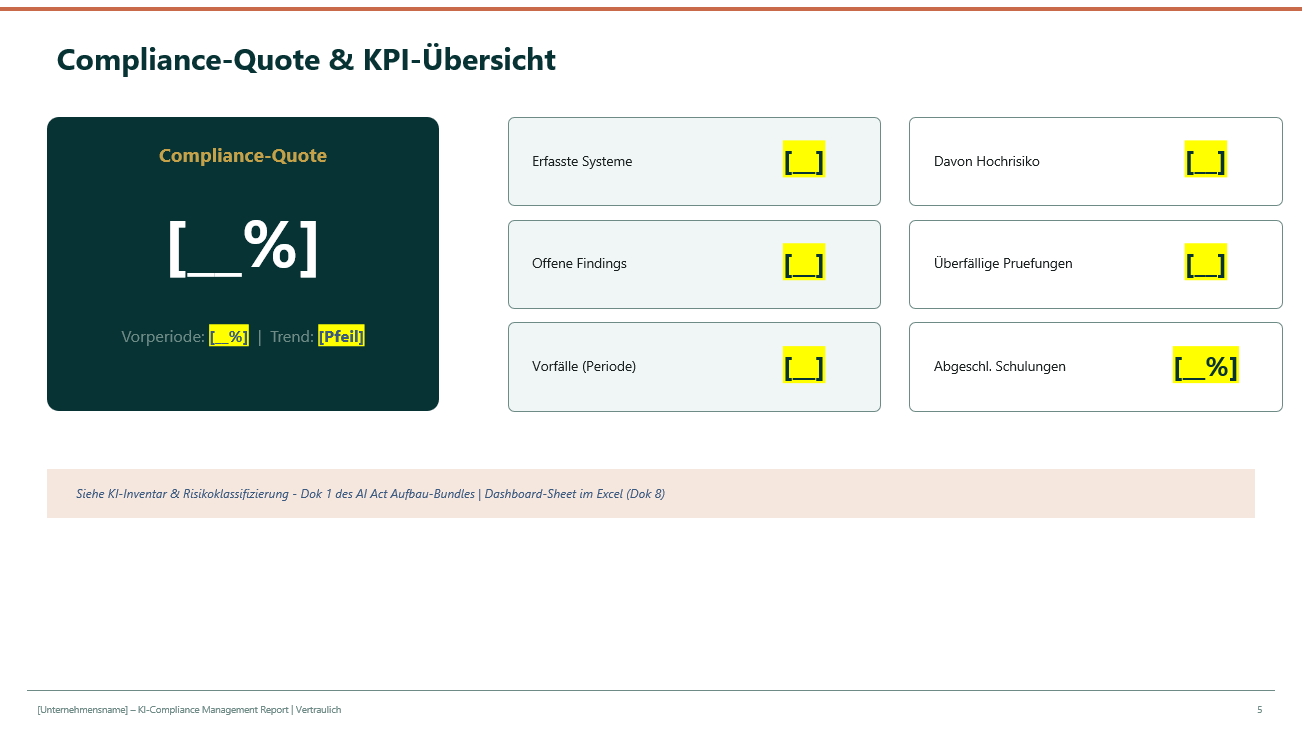Image resolution: width=1302 pixels, height=732 pixels.
Task: Click the Trend [Pfeil] placeholder
Action: (x=341, y=336)
